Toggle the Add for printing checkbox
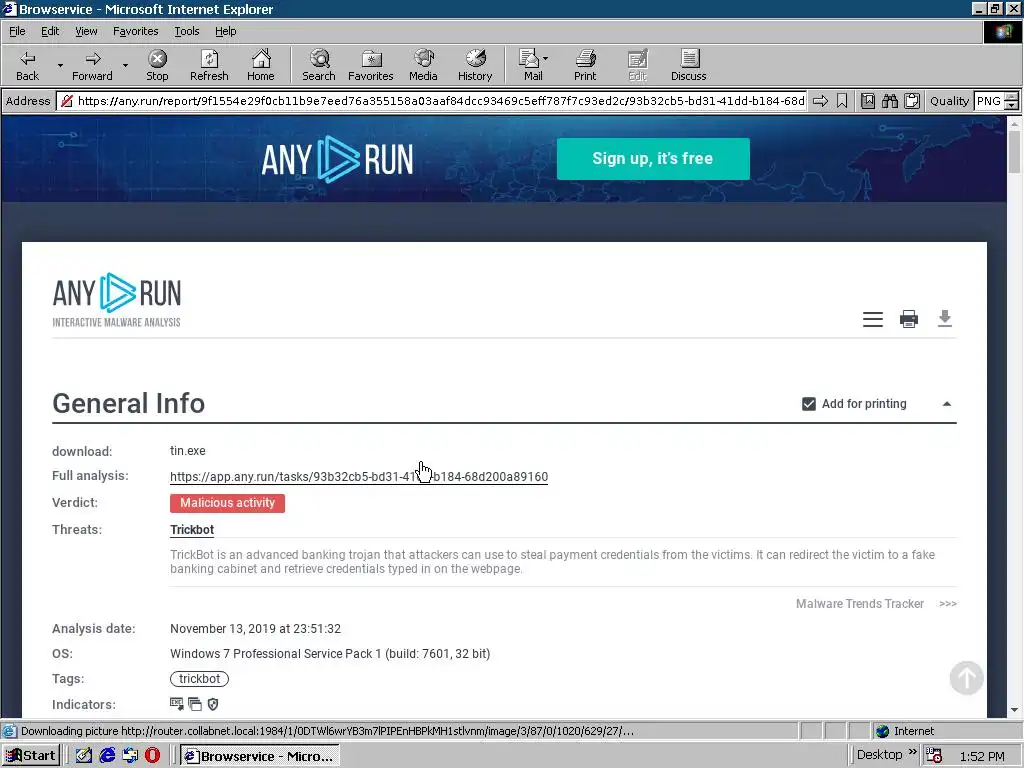1024x768 pixels. tap(808, 404)
